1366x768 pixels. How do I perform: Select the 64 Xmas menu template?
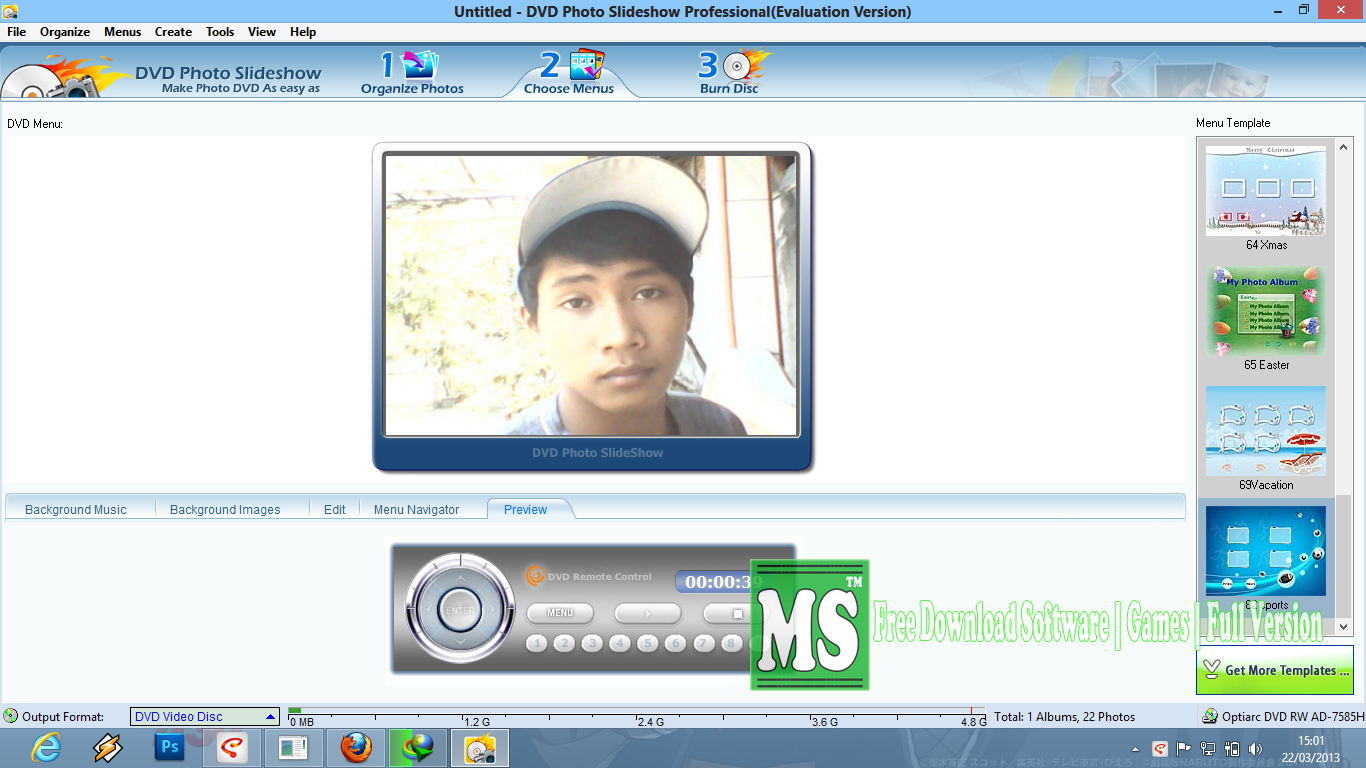point(1266,198)
